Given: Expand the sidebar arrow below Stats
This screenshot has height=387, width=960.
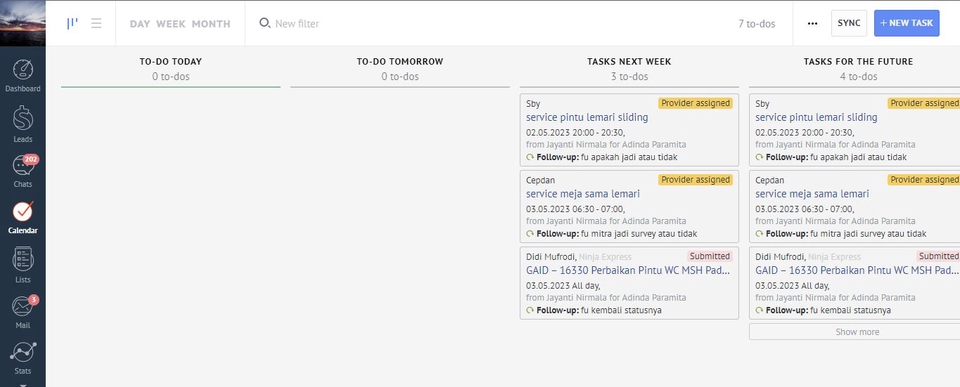Looking at the screenshot, I should (23, 385).
